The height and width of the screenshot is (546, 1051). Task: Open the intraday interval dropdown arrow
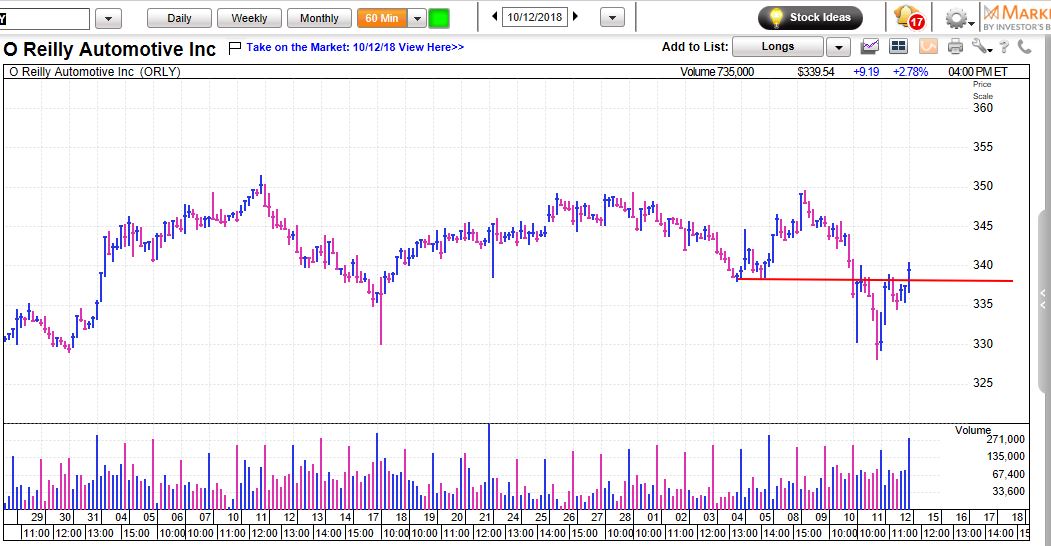tap(417, 18)
